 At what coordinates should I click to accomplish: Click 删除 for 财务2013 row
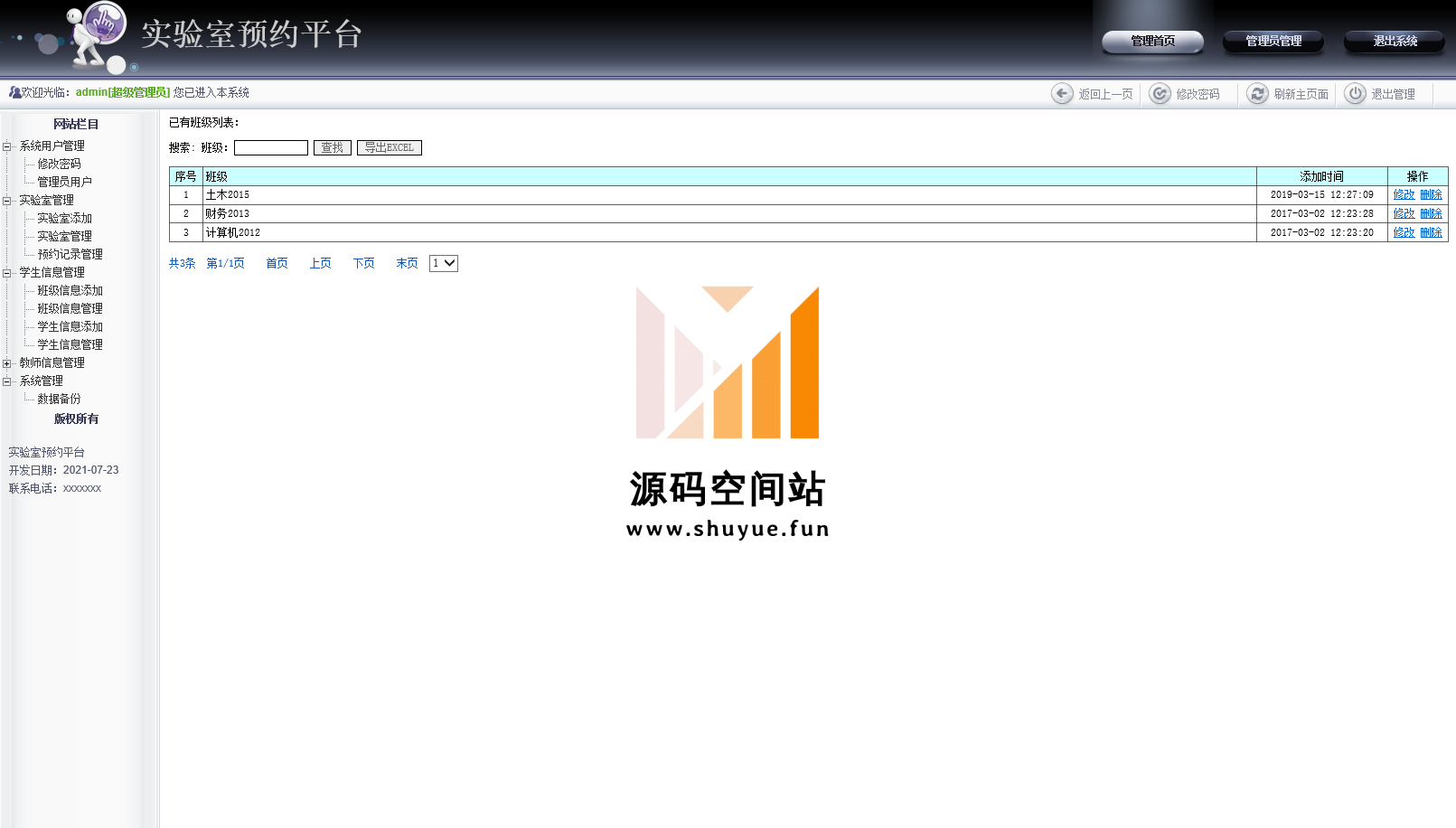[1431, 213]
